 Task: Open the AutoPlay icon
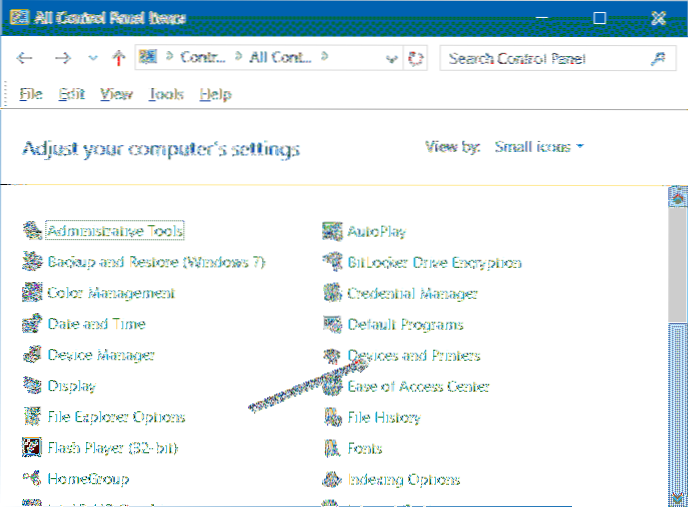tap(332, 232)
